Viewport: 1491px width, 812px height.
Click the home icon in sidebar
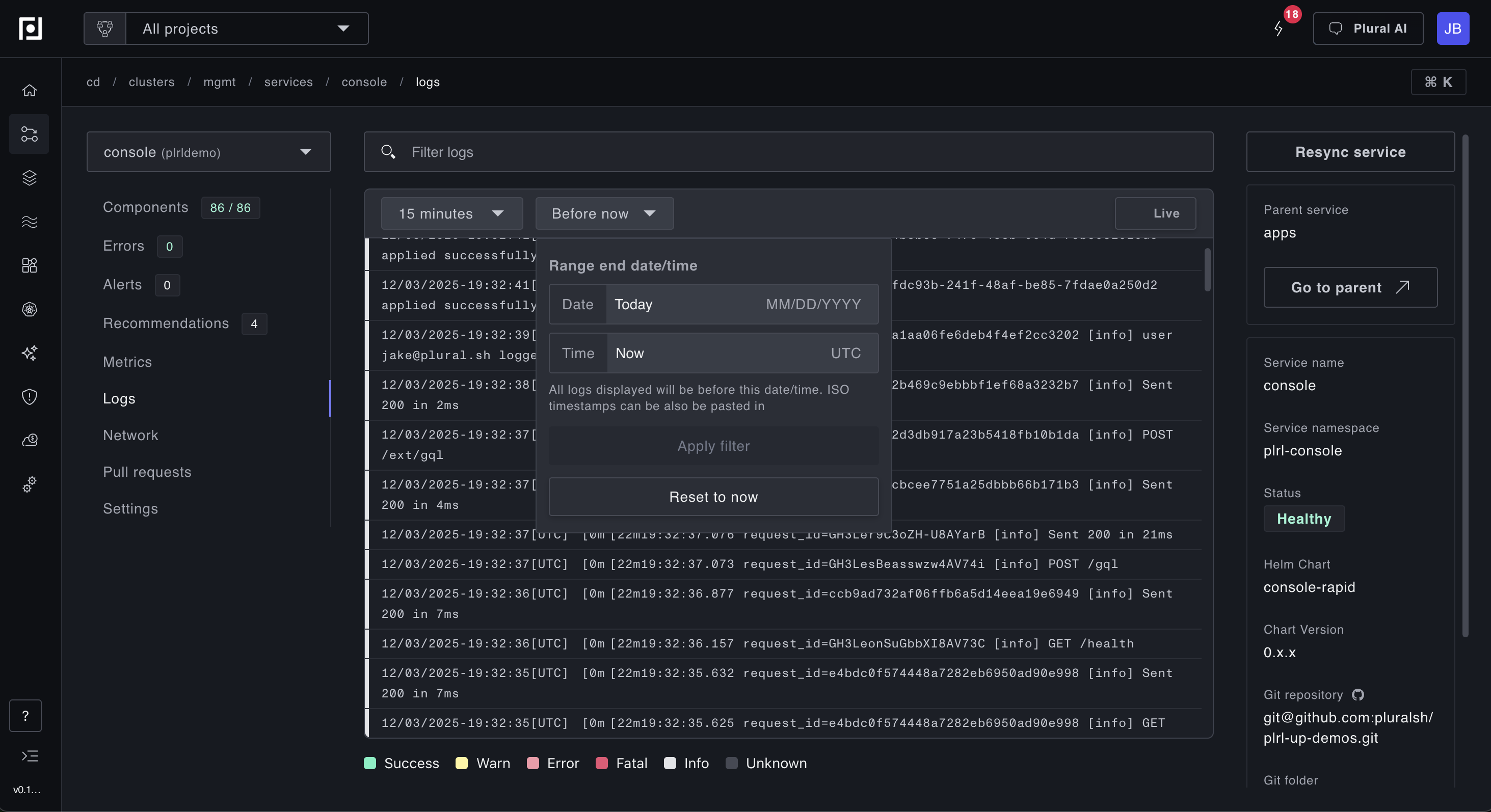(x=29, y=90)
